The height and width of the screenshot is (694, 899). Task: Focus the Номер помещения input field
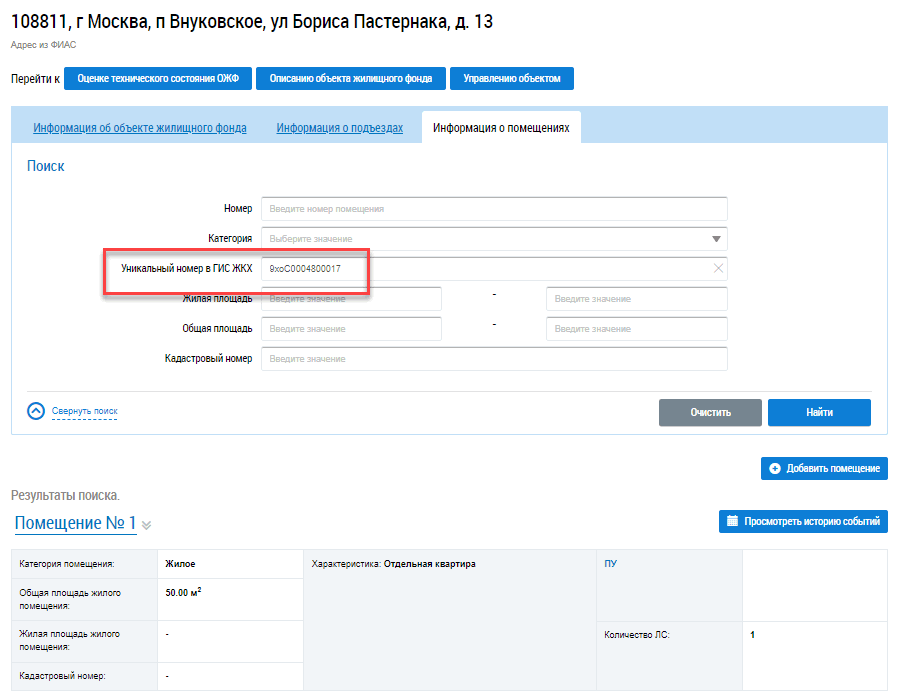494,209
